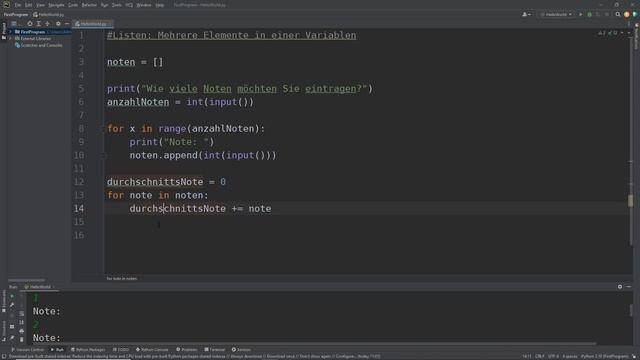
Task: Click the orange IDE updates icon
Action: pos(627,14)
